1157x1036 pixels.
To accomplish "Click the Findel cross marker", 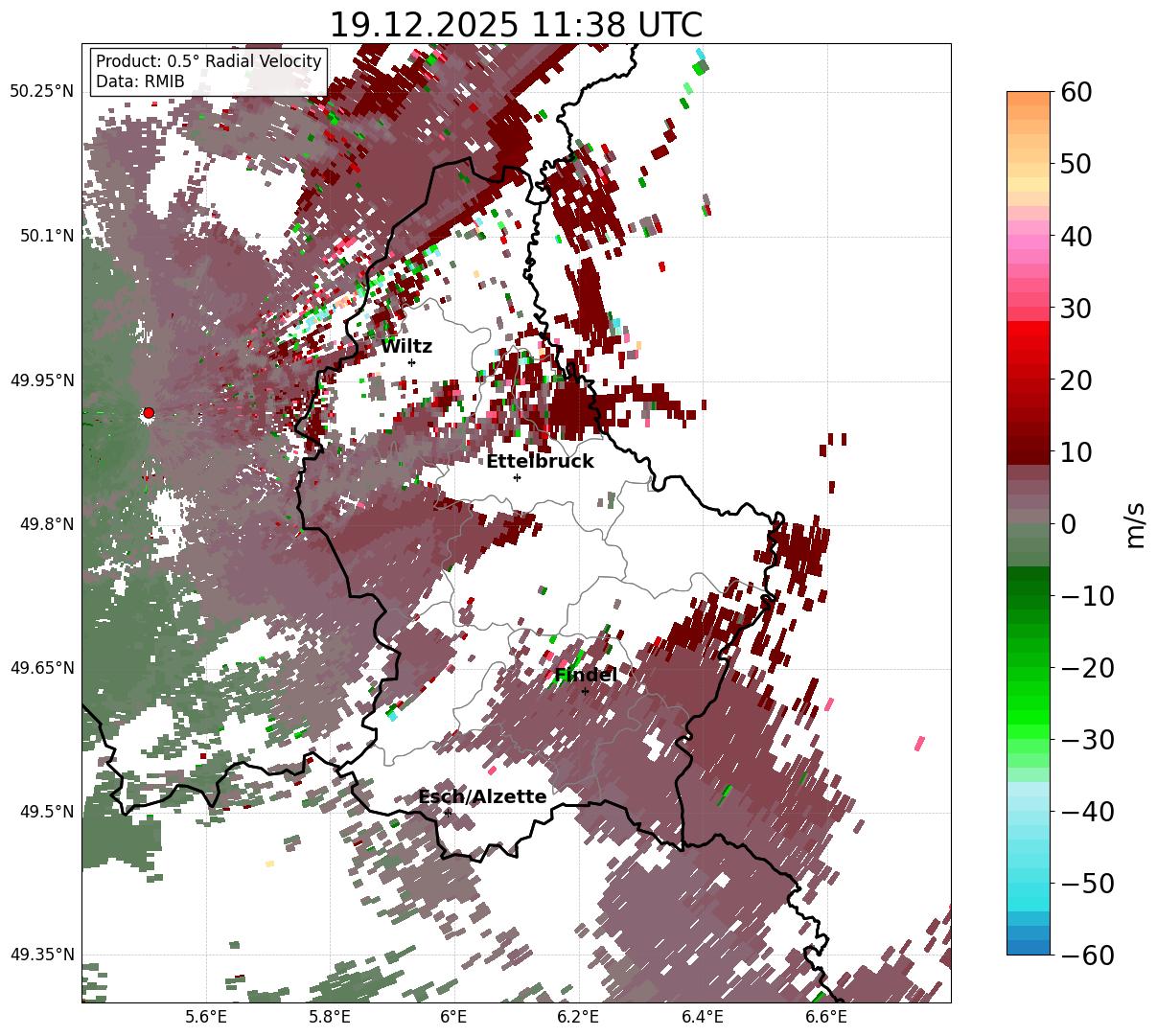I will [585, 691].
